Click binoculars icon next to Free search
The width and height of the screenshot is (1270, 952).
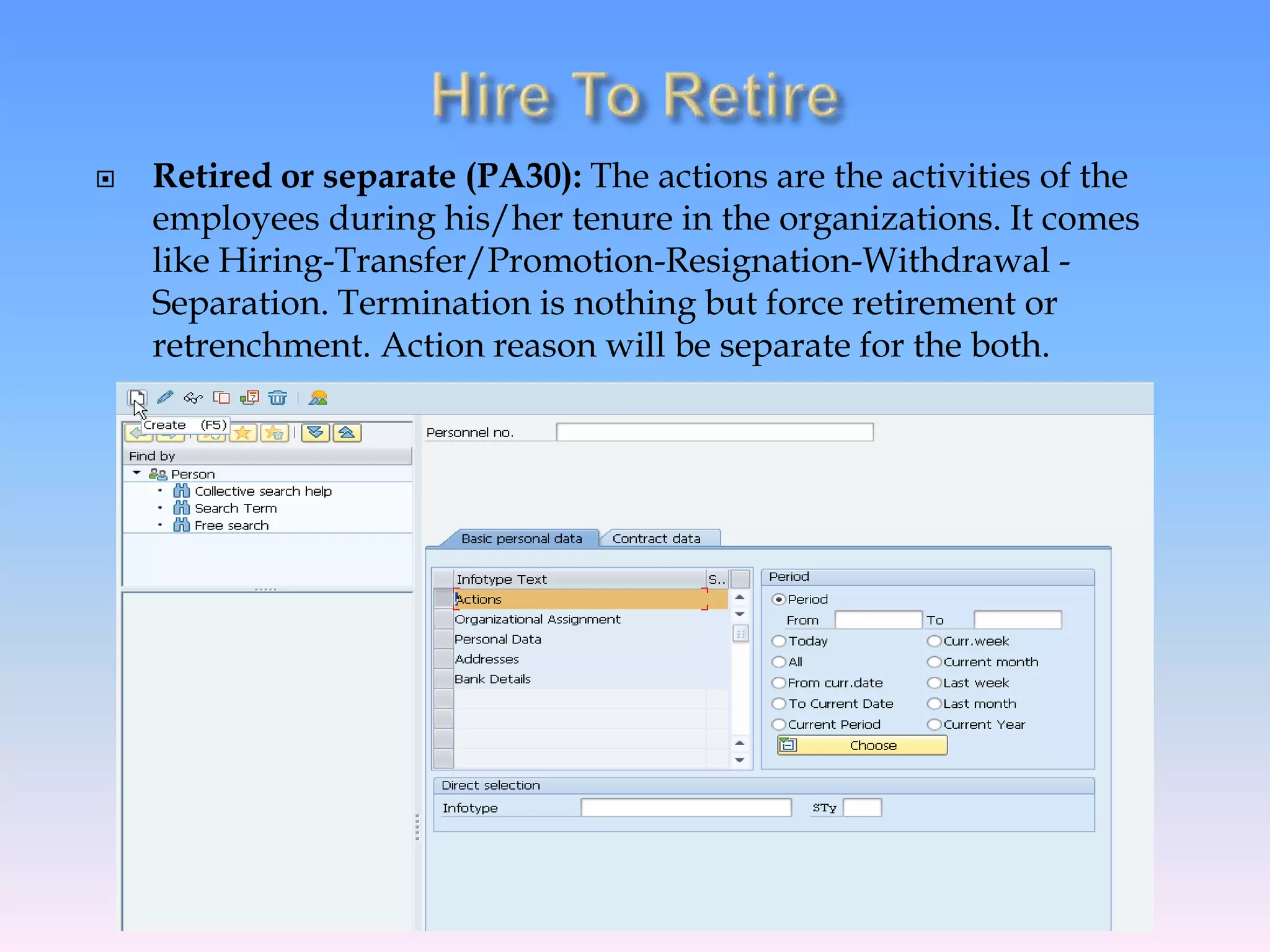click(x=181, y=526)
